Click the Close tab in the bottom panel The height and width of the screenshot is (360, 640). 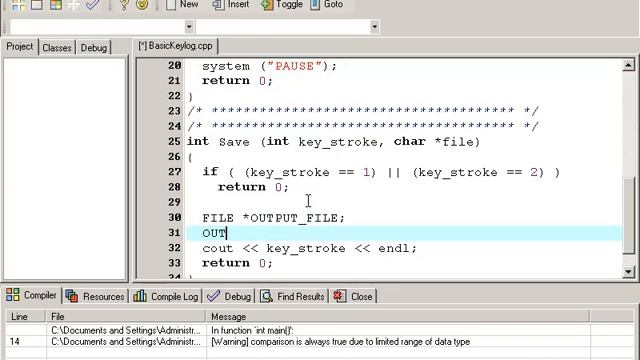click(x=353, y=296)
